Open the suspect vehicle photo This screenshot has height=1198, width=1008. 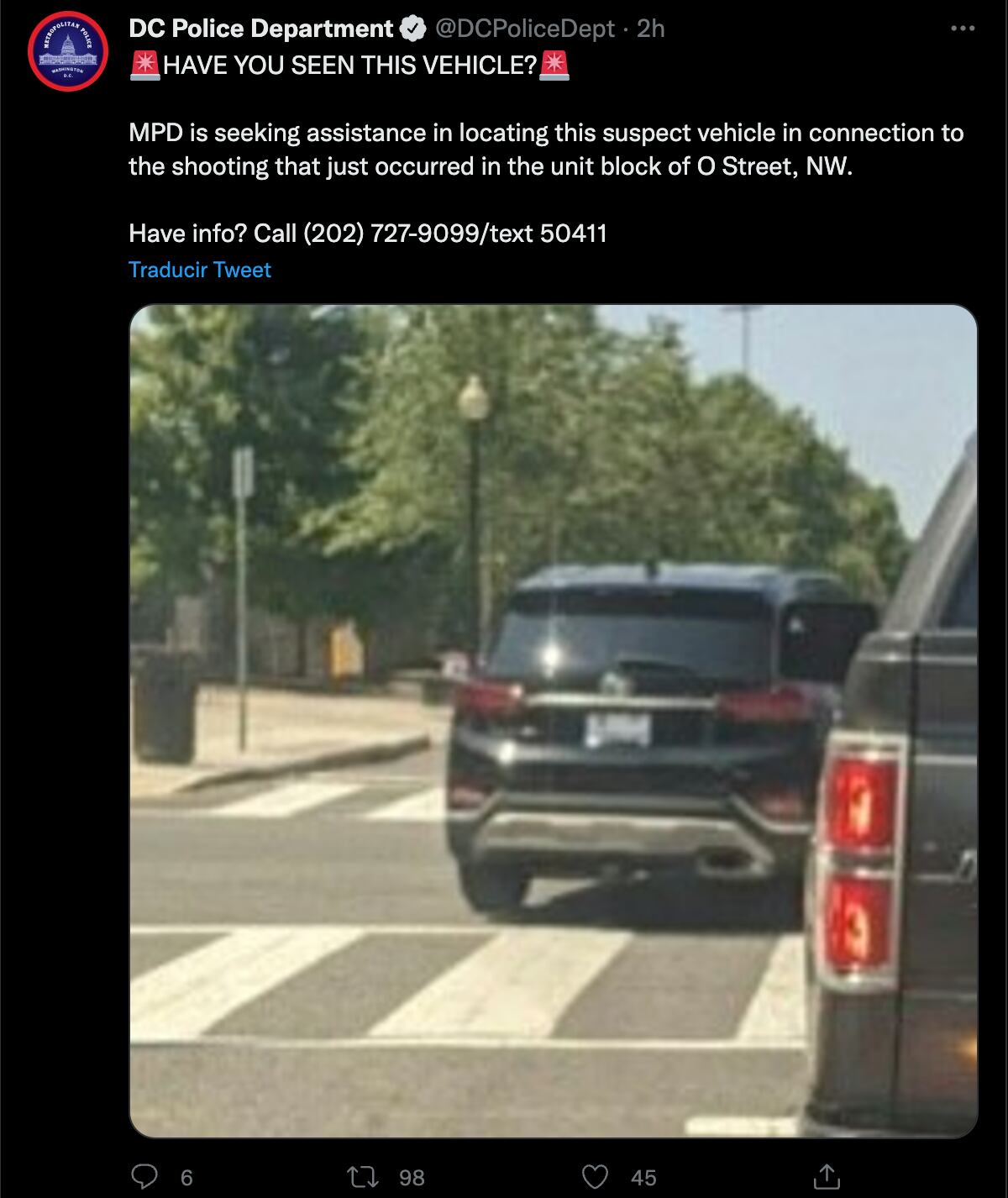point(554,721)
